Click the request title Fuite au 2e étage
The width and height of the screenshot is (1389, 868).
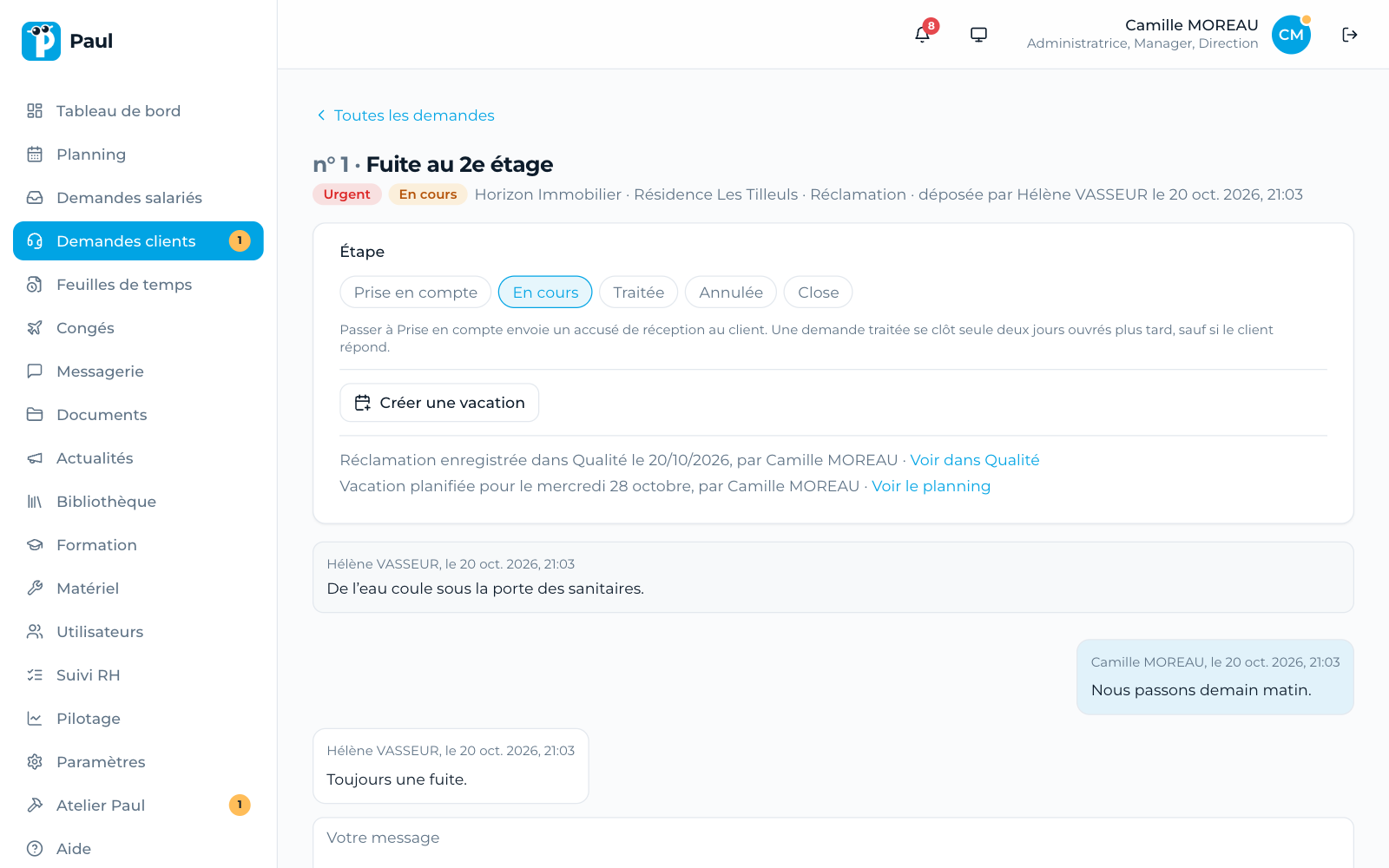459,164
